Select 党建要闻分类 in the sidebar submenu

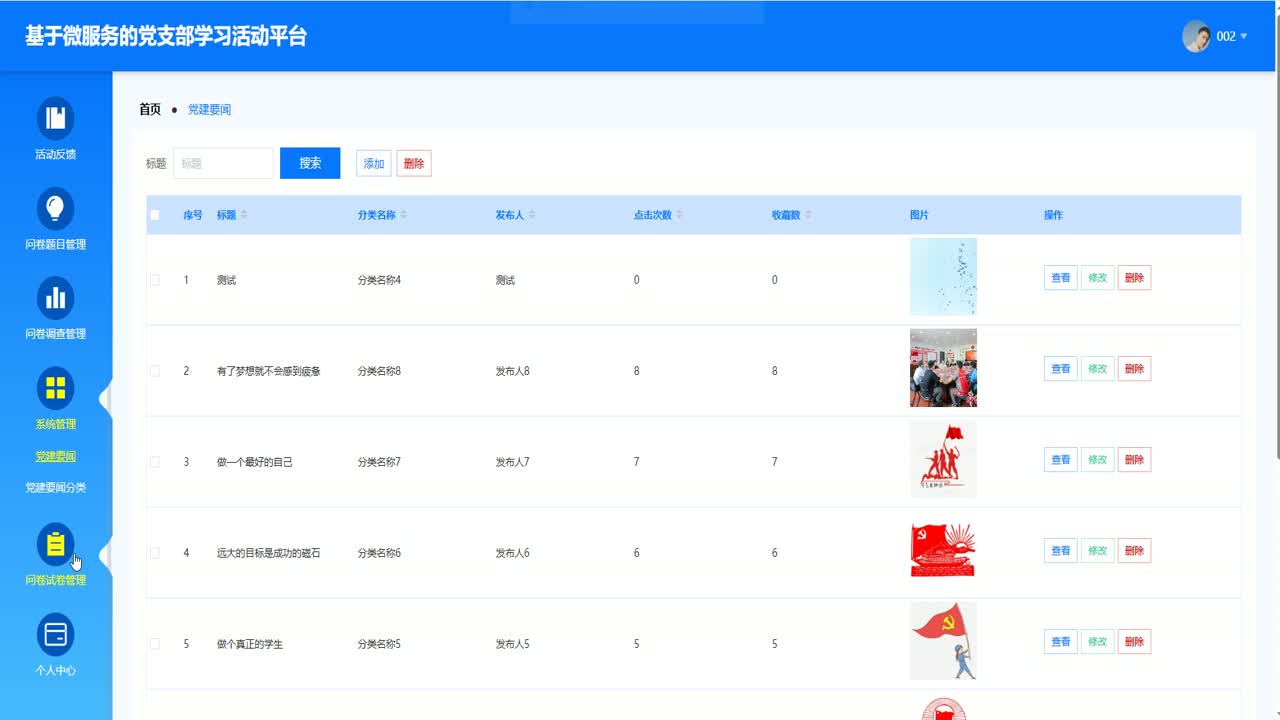click(x=56, y=487)
